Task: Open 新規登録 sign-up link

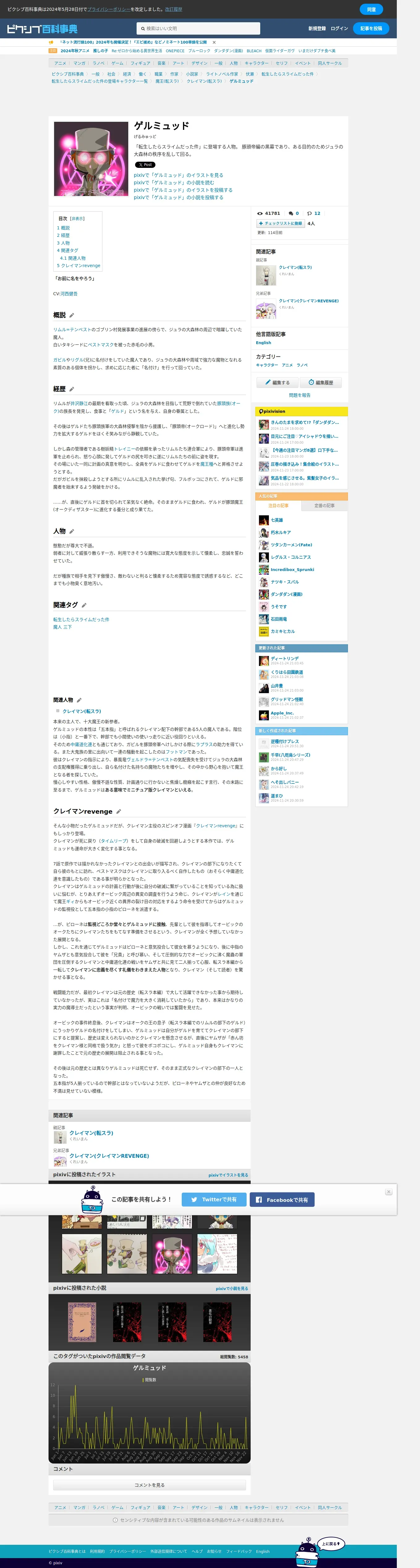Action: click(316, 29)
